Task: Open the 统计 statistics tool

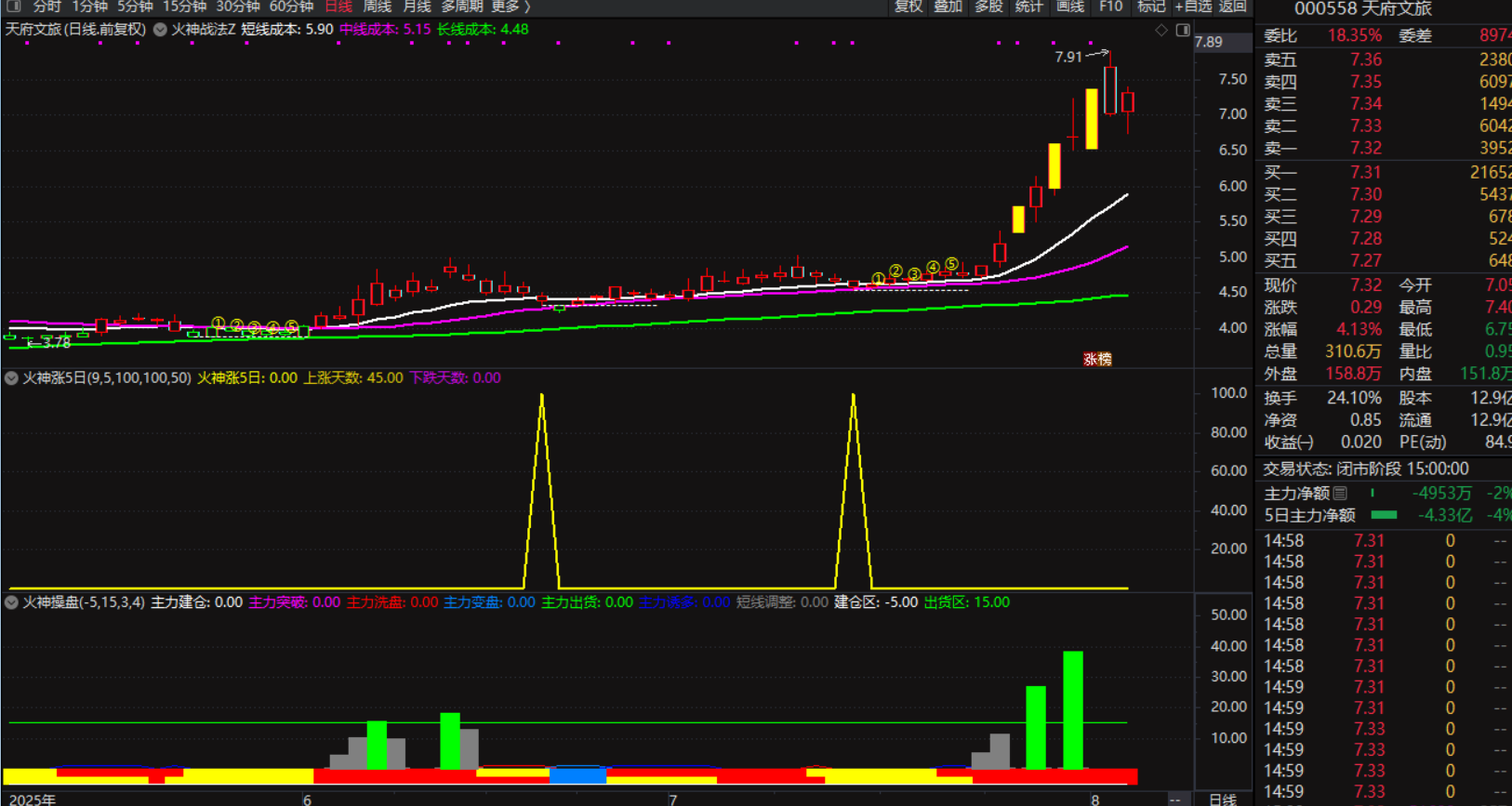Action: click(1029, 7)
